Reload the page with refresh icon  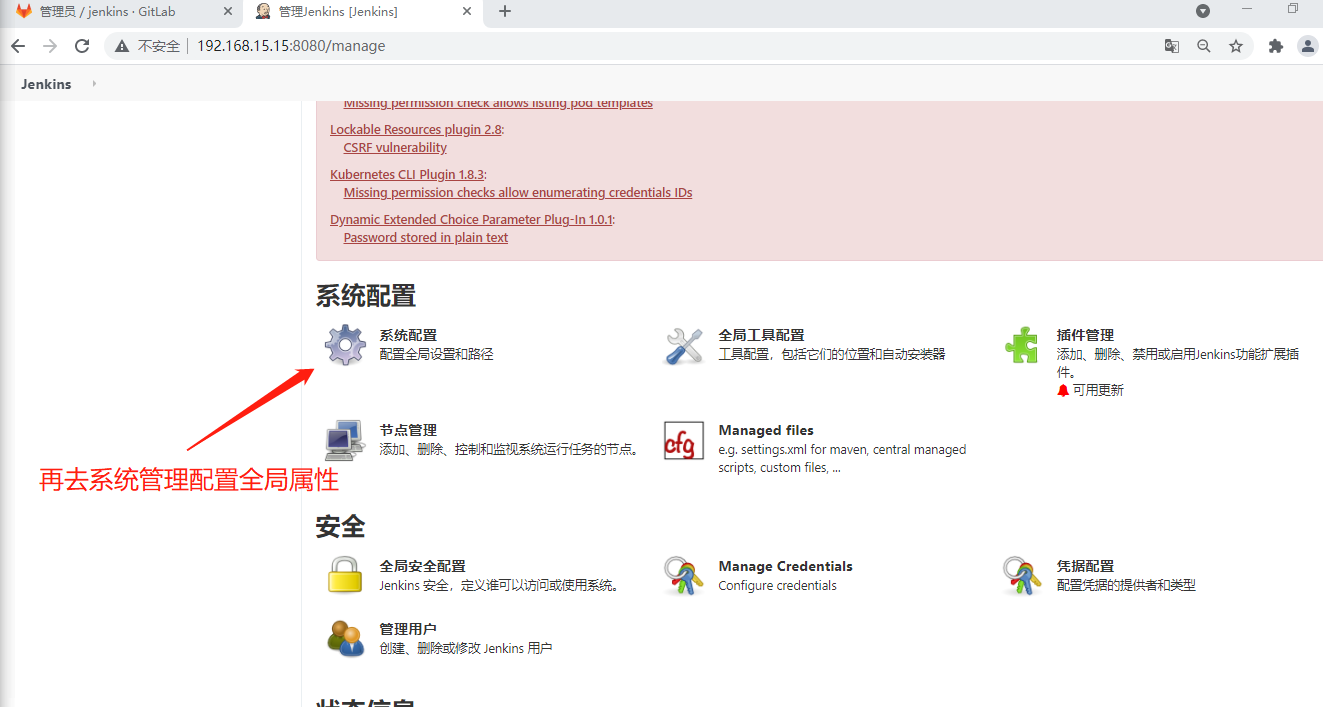coord(82,46)
